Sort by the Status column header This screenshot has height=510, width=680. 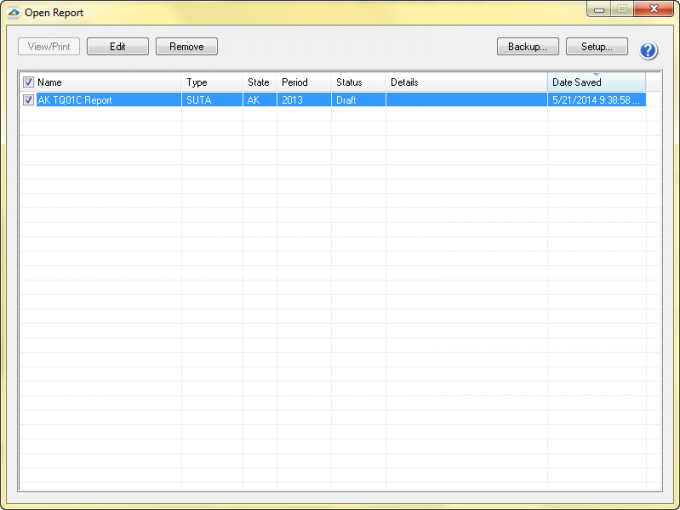click(x=357, y=82)
